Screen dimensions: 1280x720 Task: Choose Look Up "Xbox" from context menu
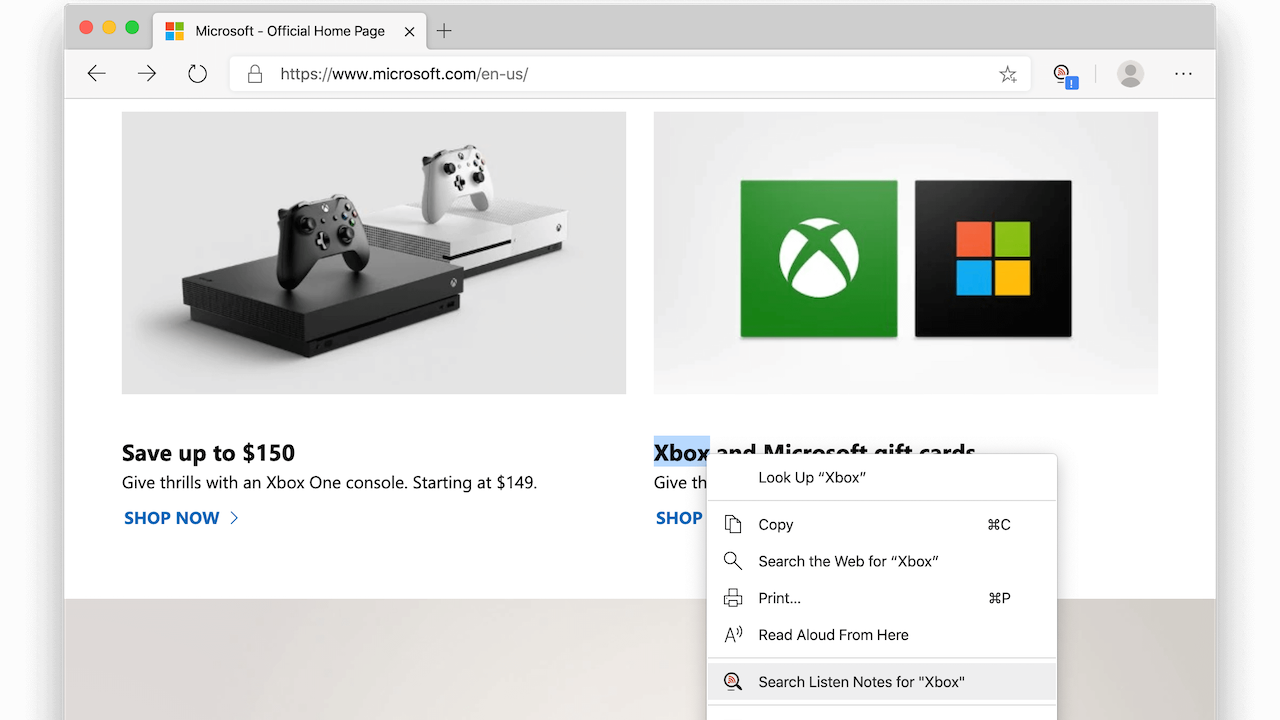pyautogui.click(x=881, y=478)
